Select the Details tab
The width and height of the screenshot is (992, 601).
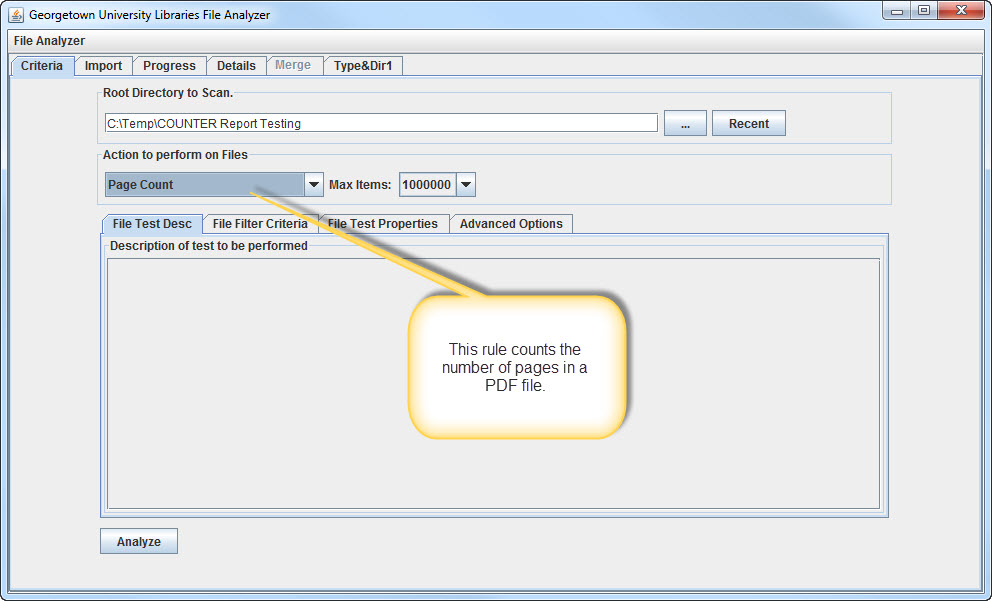(x=236, y=66)
